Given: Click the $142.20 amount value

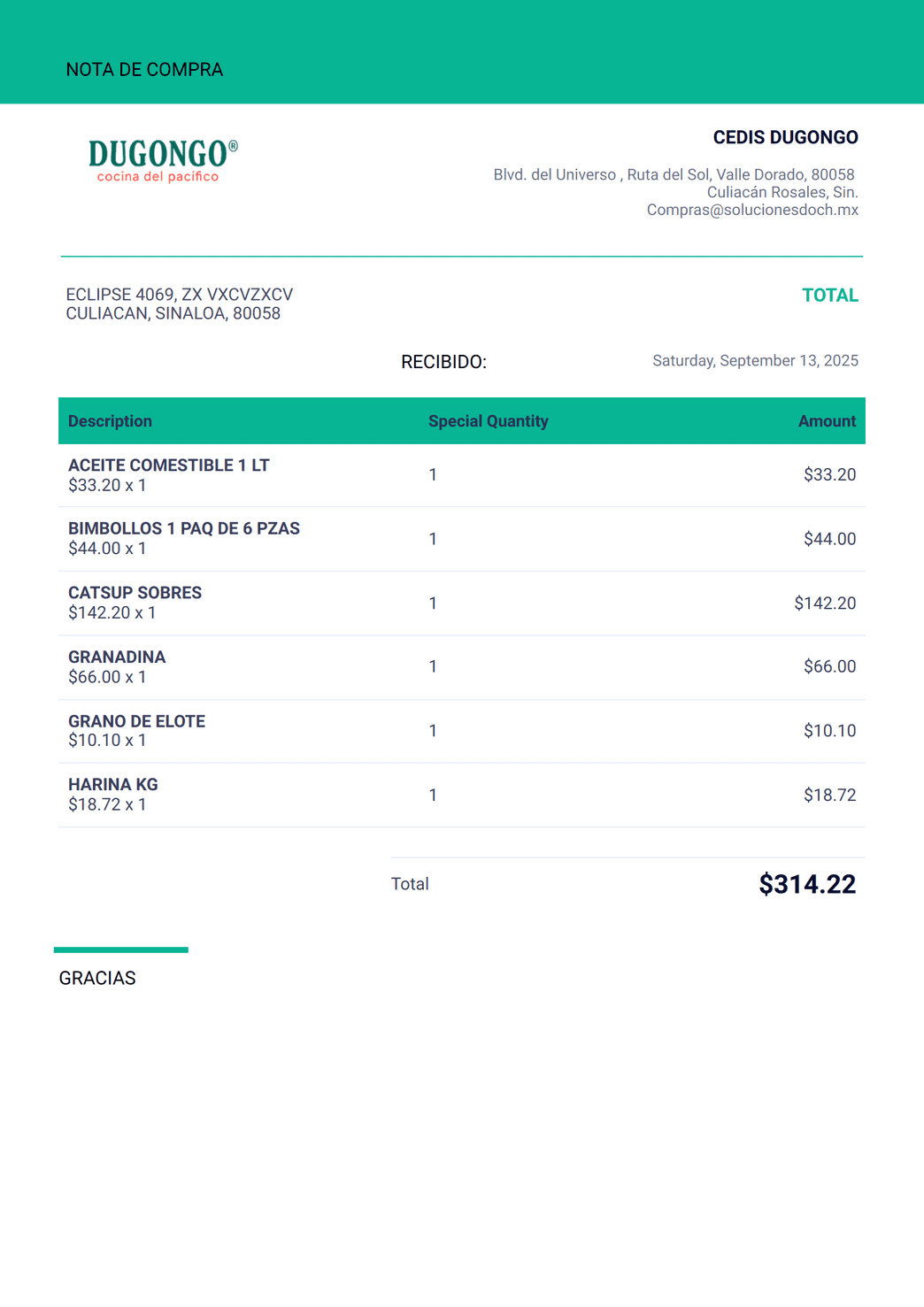Looking at the screenshot, I should coord(825,604).
